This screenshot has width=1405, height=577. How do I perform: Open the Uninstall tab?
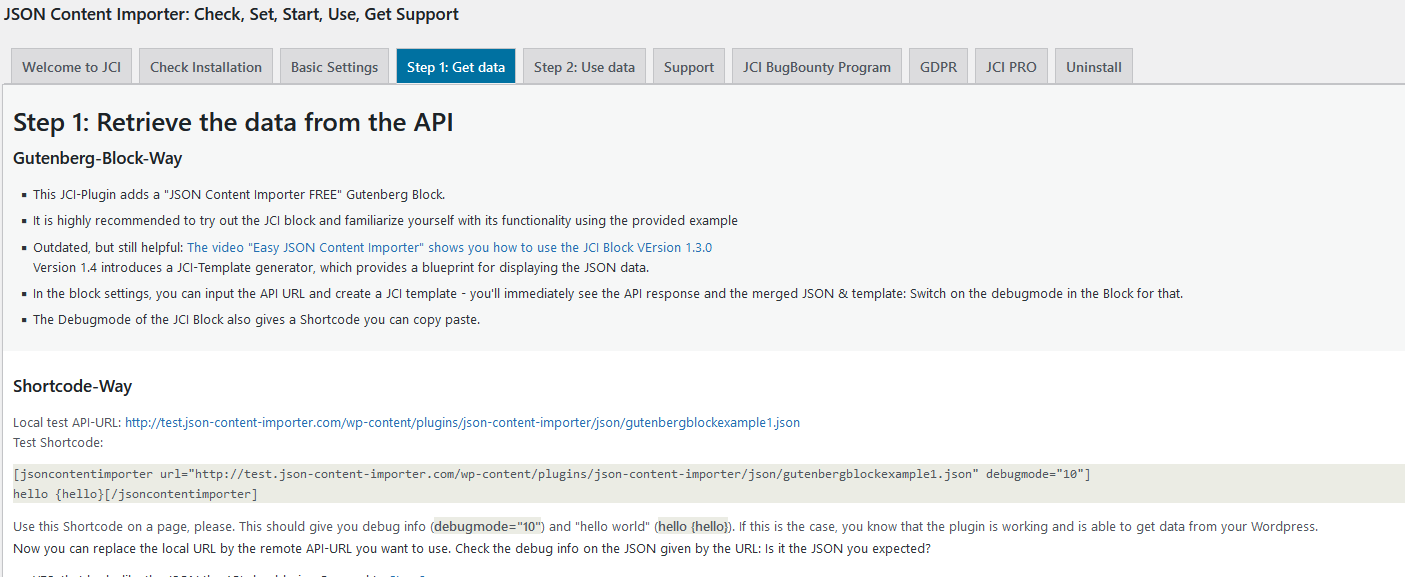tap(1093, 67)
